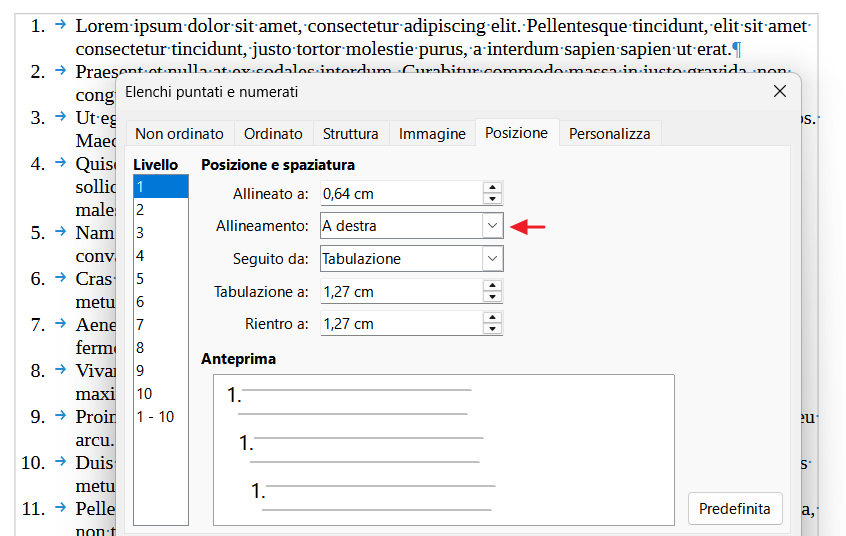The width and height of the screenshot is (846, 536).
Task: Close the Elenchi puntati e numerati dialog
Action: coord(780,91)
